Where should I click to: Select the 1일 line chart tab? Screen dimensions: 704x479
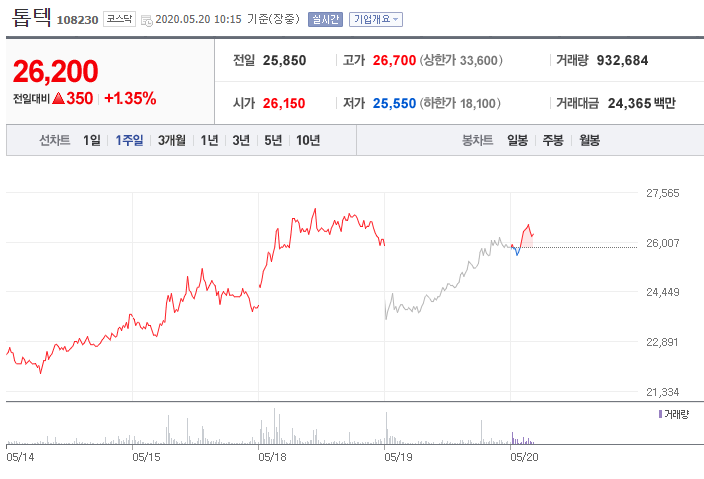[92, 141]
